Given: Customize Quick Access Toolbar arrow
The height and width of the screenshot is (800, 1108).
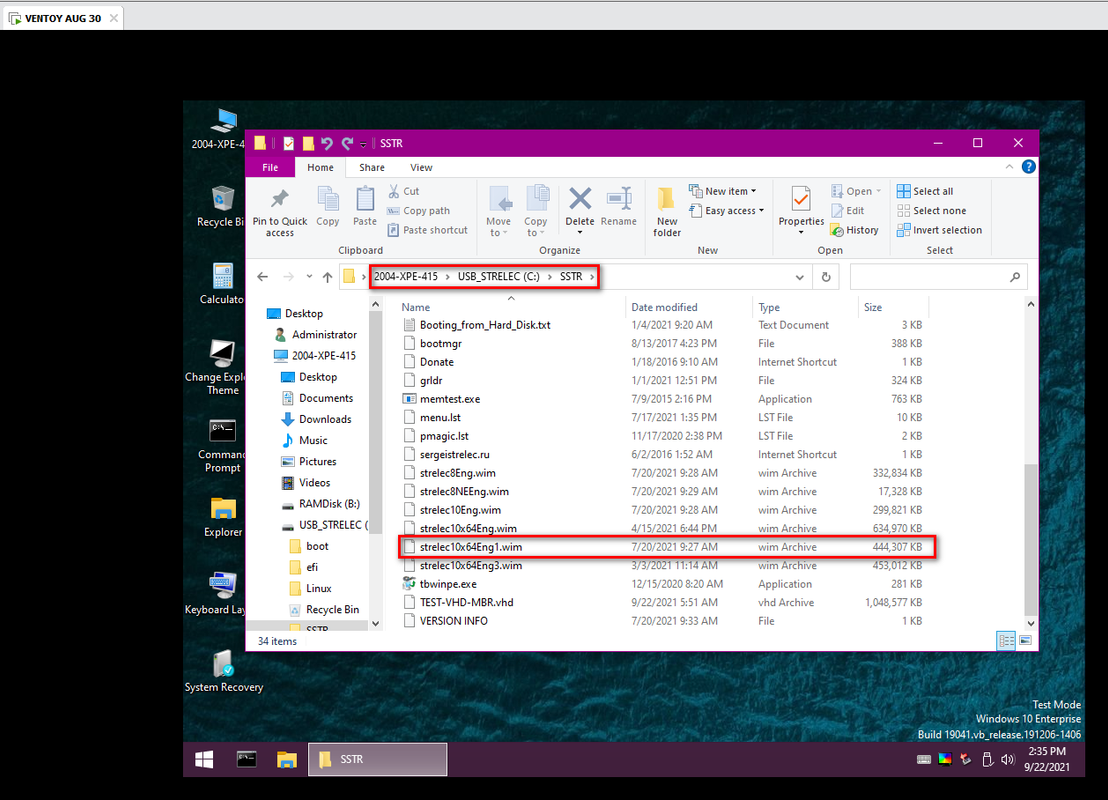Looking at the screenshot, I should click(363, 144).
